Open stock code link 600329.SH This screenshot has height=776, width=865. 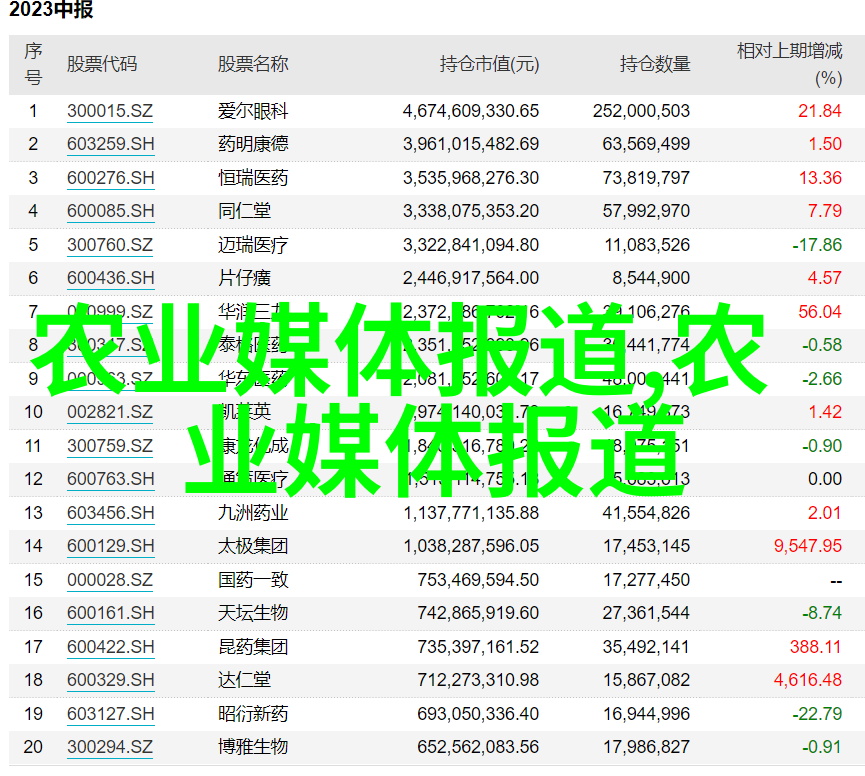click(x=110, y=679)
